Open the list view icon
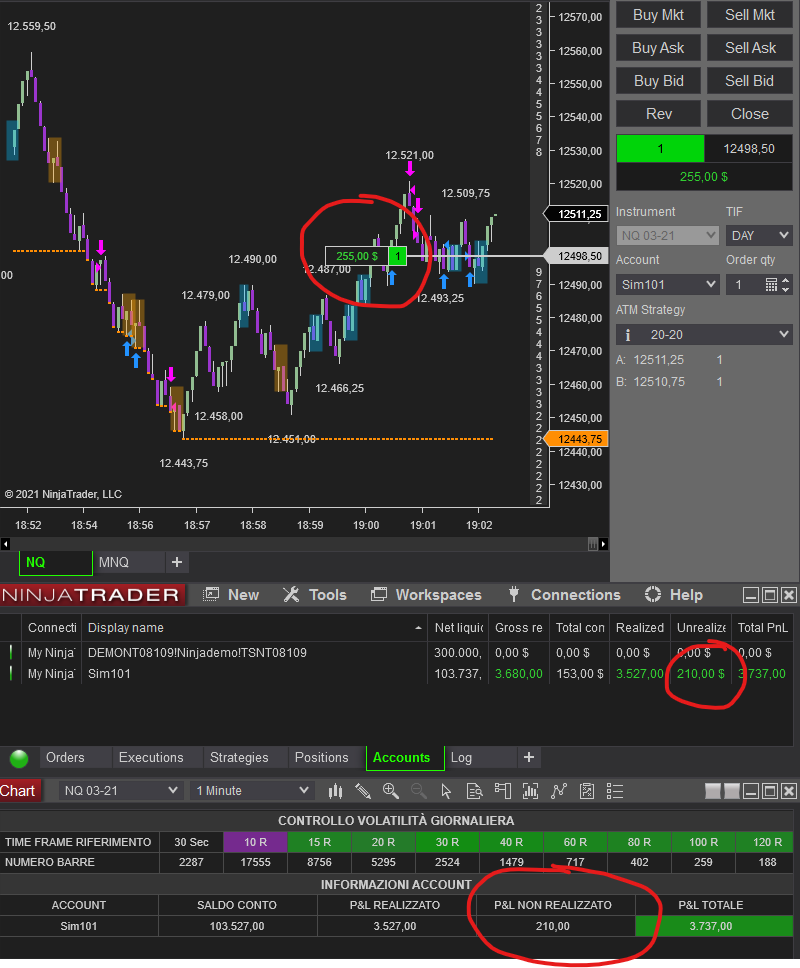This screenshot has width=800, height=968. [615, 791]
